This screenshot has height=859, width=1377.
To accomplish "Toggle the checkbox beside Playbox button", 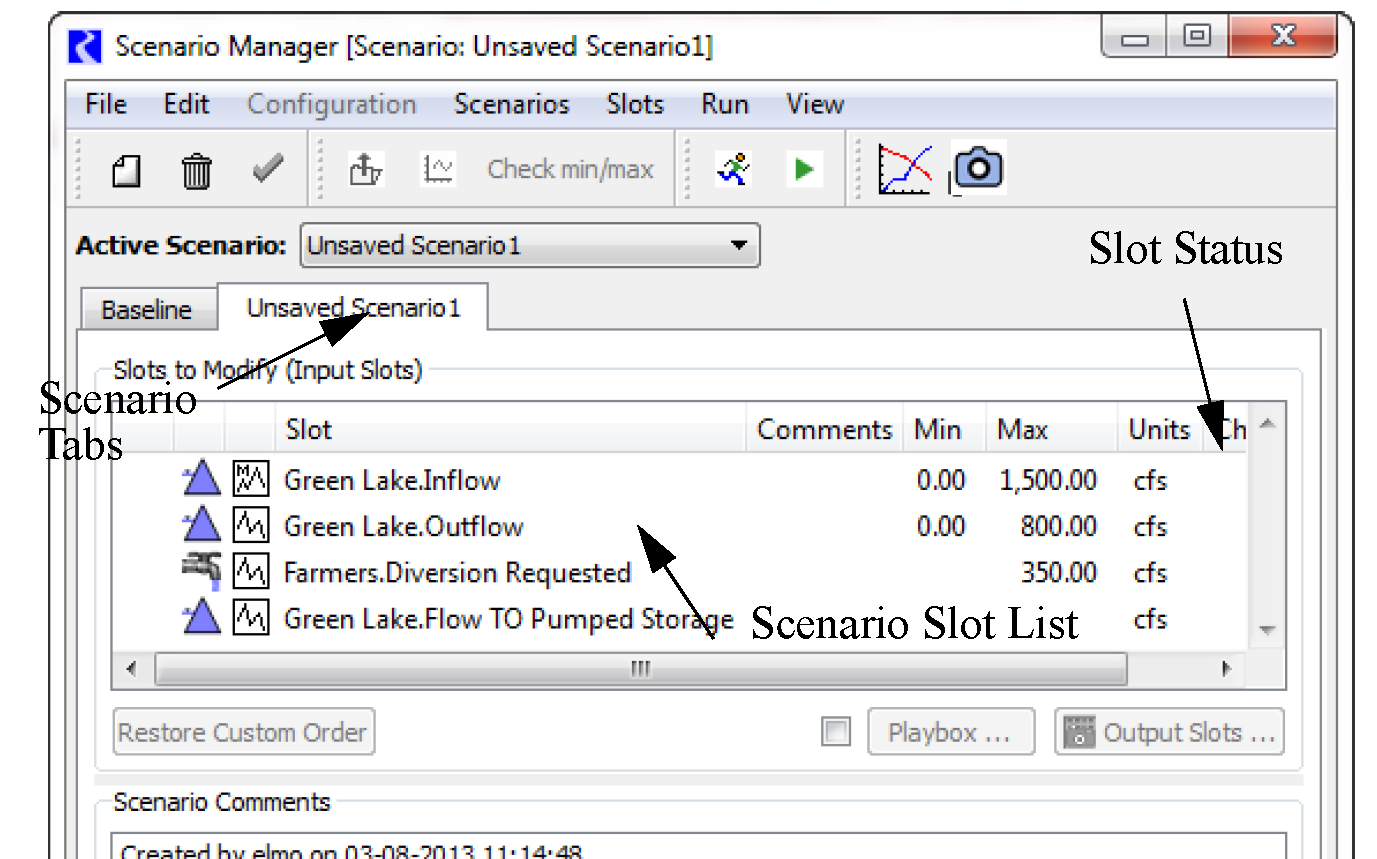I will click(835, 733).
